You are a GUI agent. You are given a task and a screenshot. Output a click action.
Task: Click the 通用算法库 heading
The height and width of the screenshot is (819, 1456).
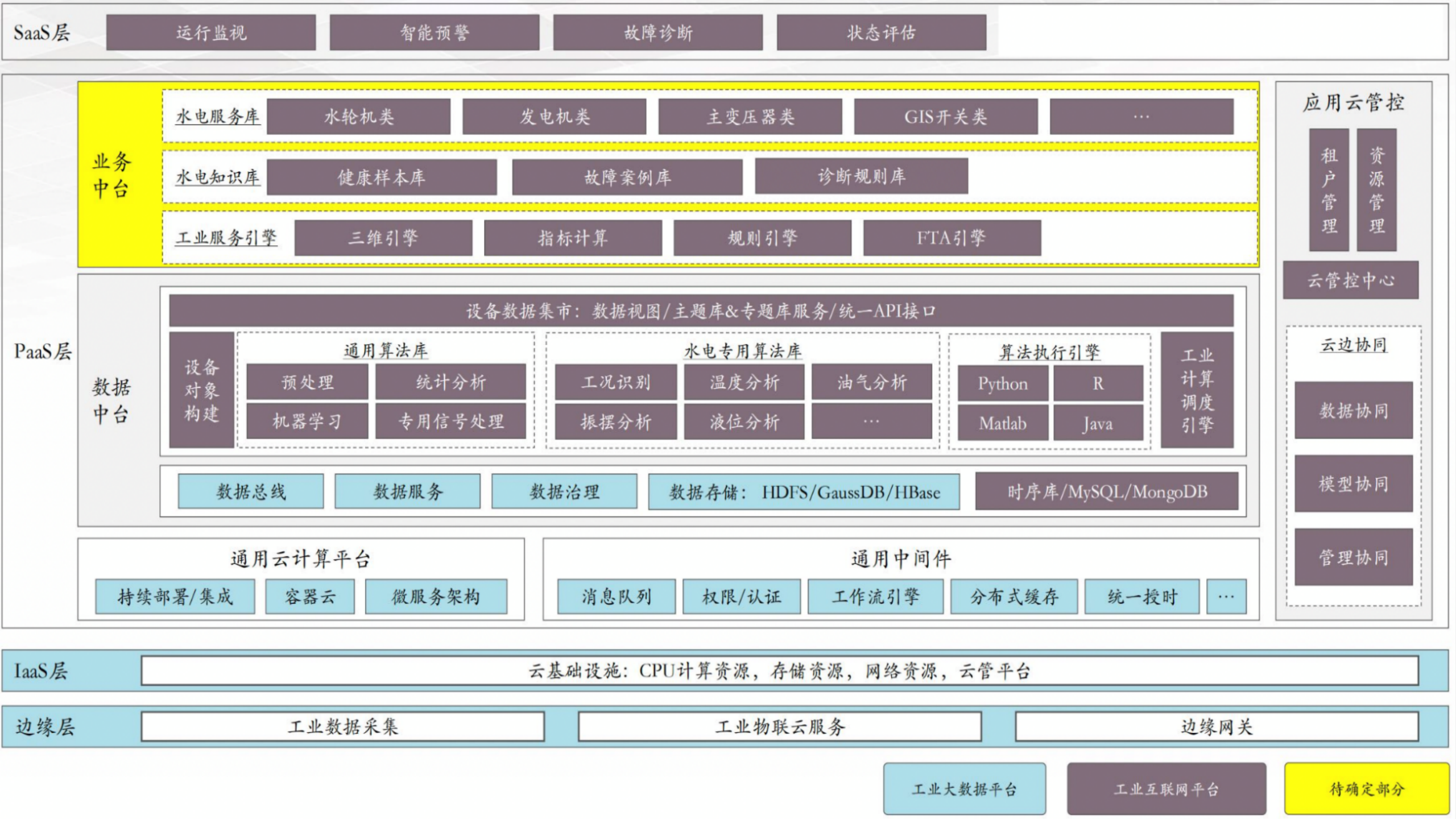[x=386, y=351]
